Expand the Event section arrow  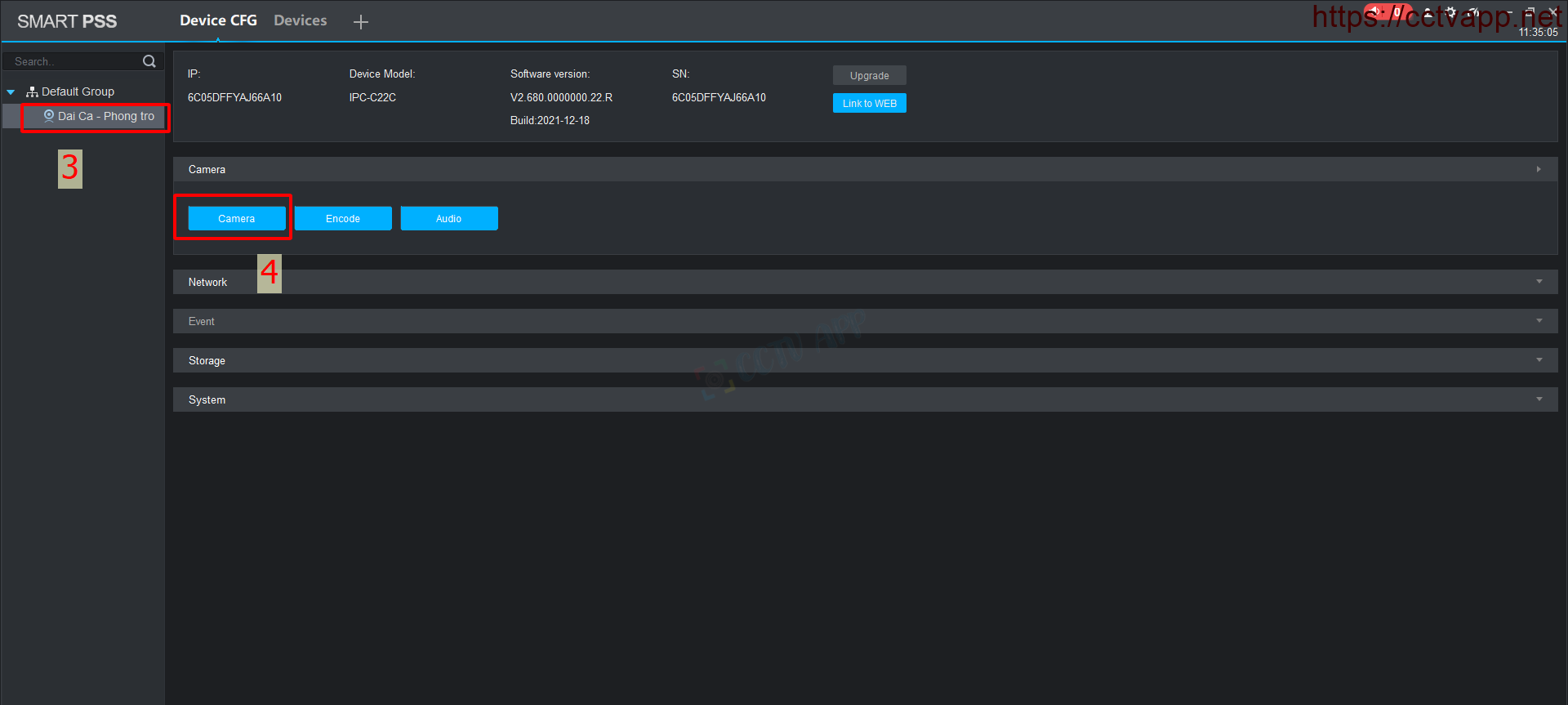click(x=1539, y=321)
